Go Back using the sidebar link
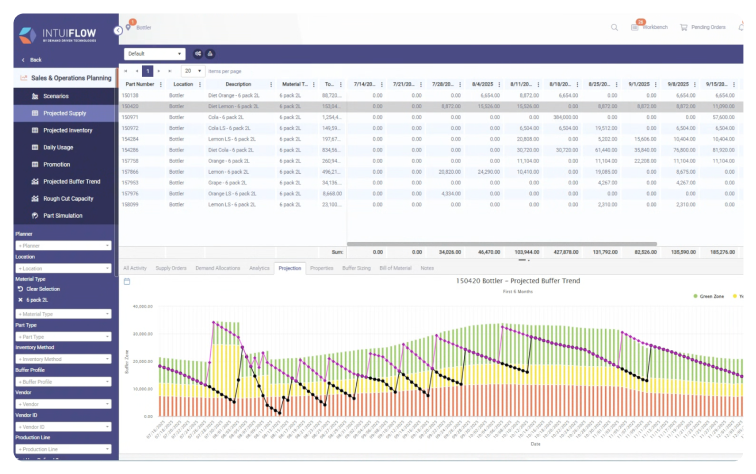Screen dimensions: 756x474 [32, 60]
